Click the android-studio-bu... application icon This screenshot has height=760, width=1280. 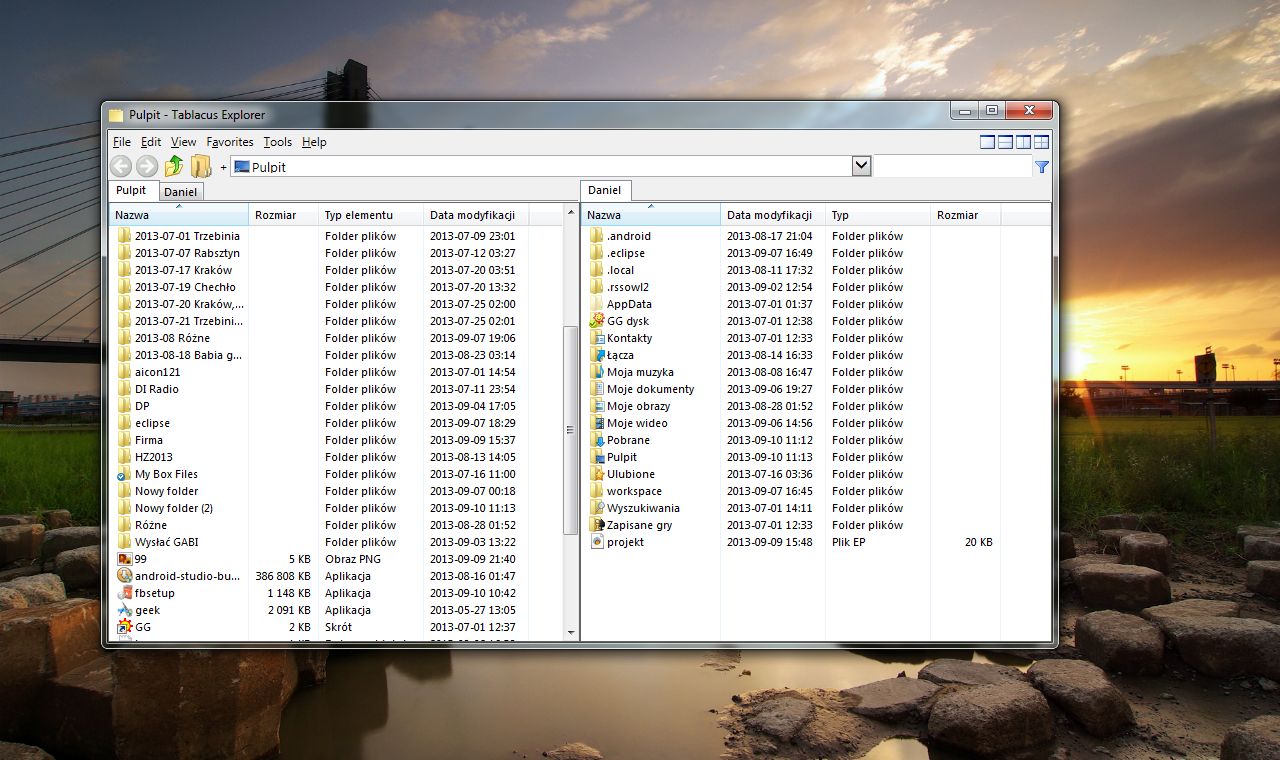(x=125, y=576)
